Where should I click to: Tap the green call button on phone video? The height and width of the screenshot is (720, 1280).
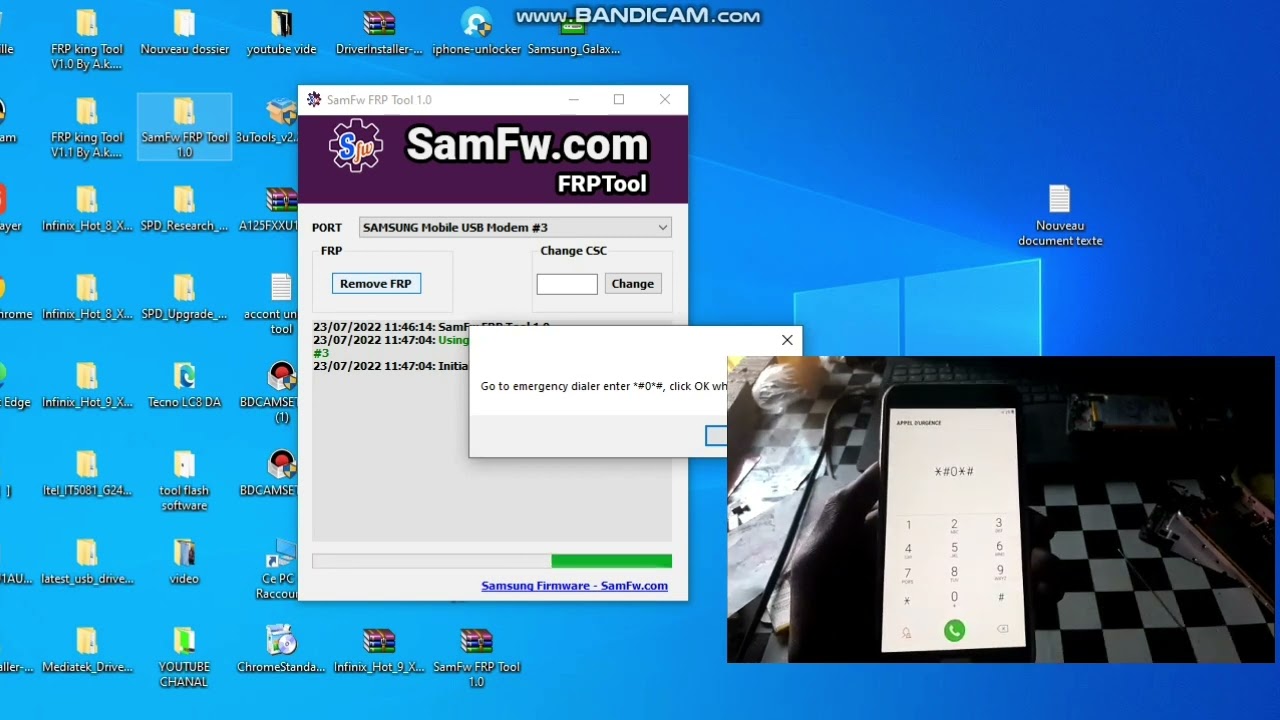(x=954, y=630)
